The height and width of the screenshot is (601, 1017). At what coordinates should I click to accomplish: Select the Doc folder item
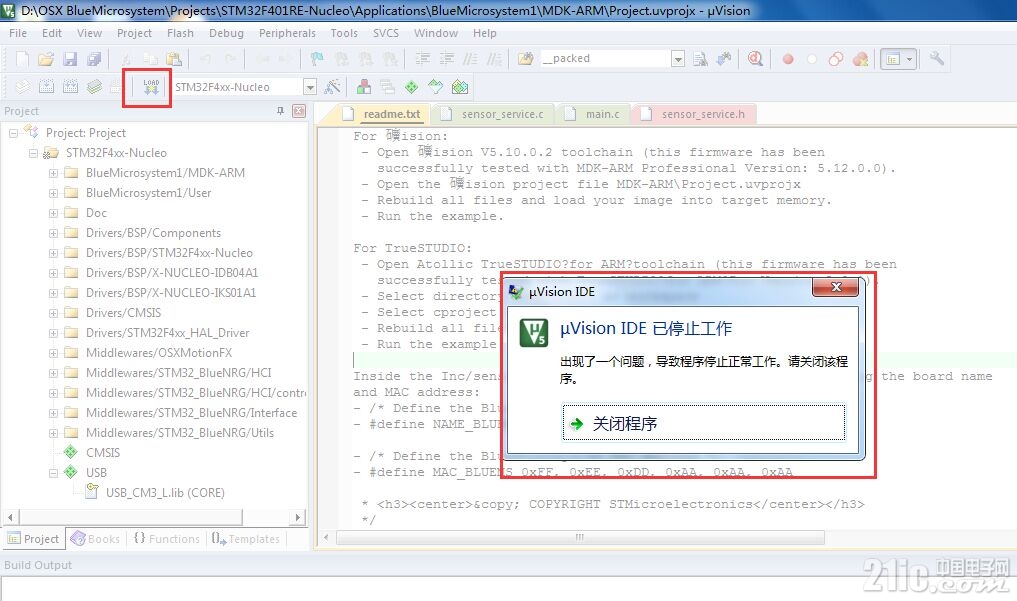[96, 213]
